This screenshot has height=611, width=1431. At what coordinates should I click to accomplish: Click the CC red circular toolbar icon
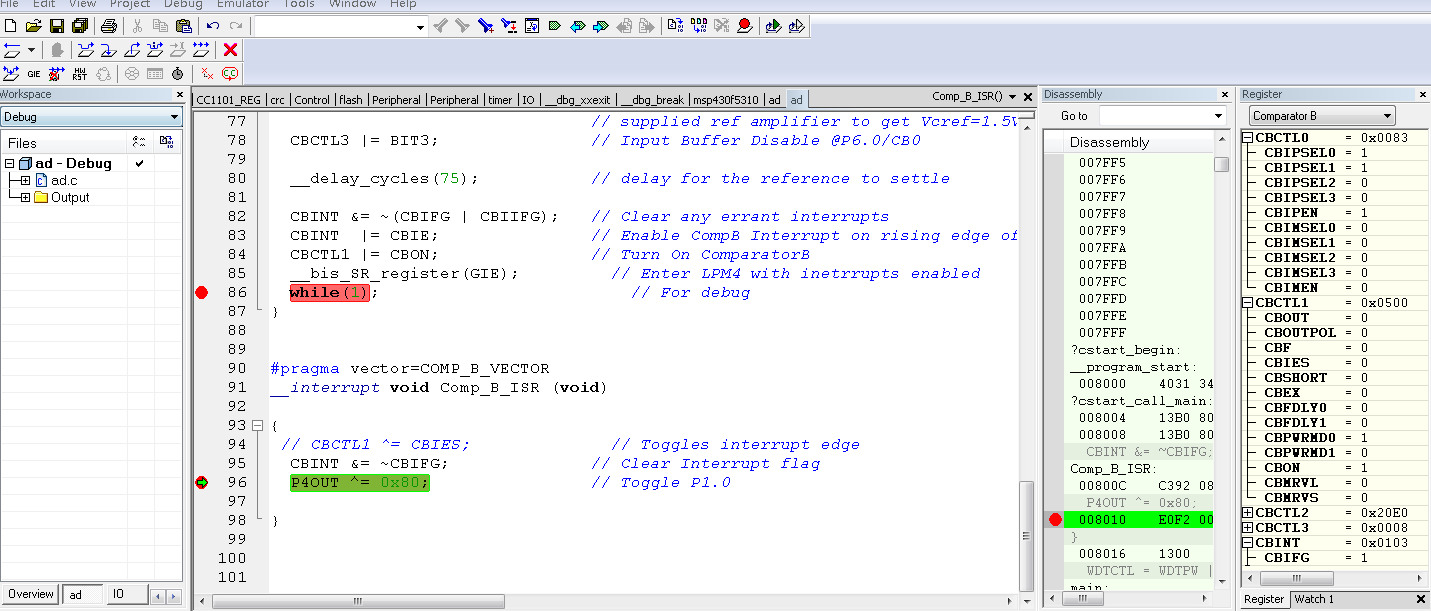pos(230,73)
